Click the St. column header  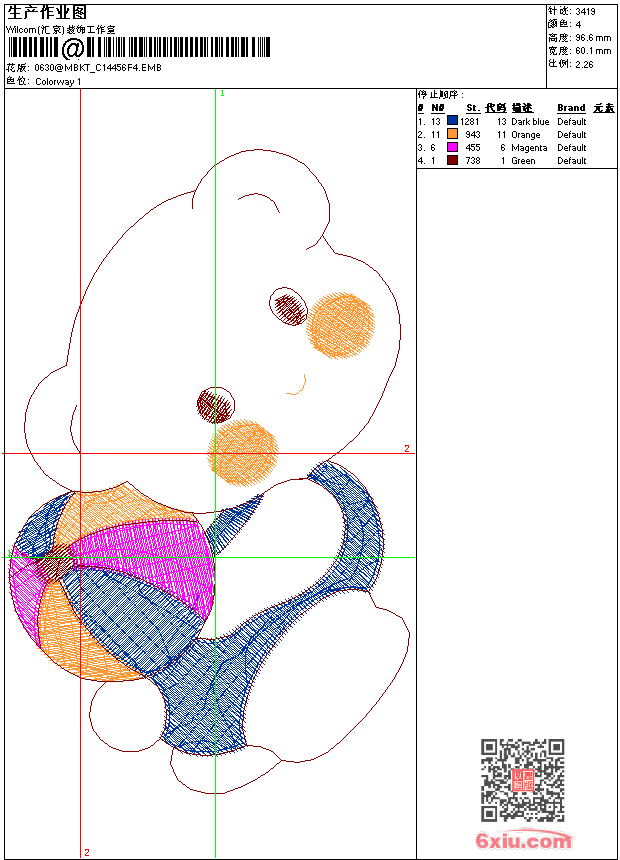click(x=473, y=108)
